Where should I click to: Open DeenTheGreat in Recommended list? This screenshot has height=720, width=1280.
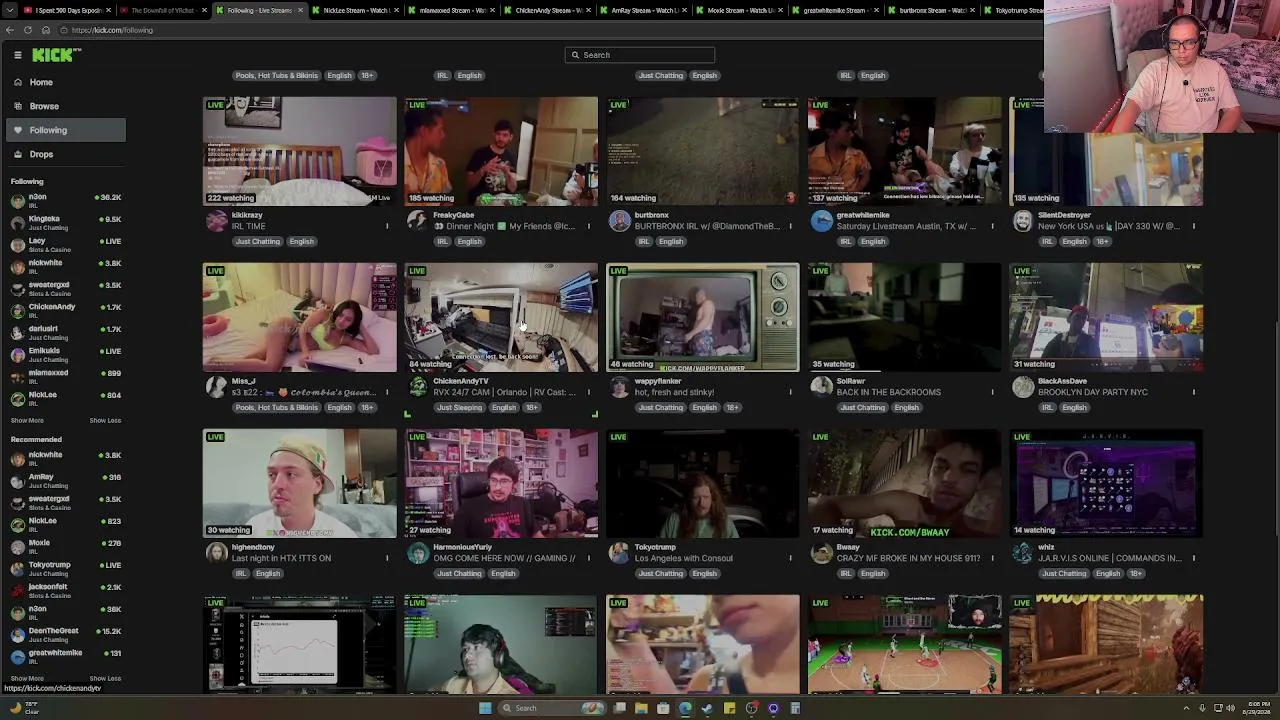66,634
